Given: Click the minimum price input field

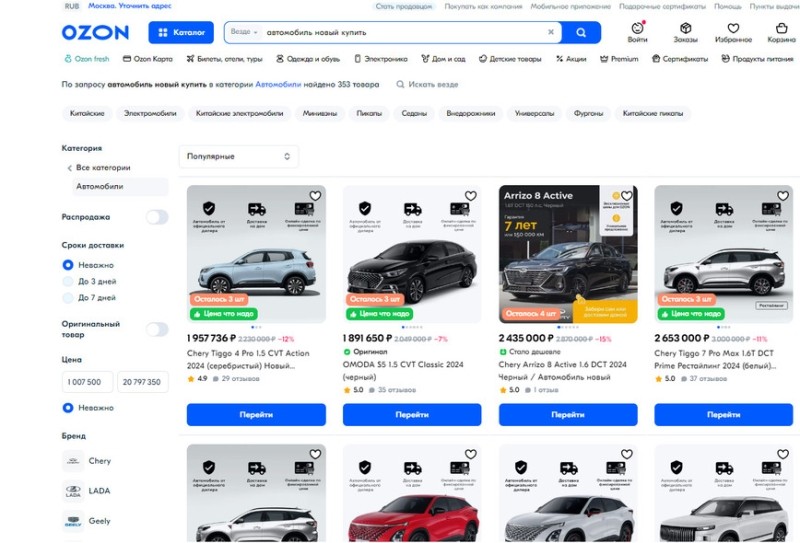Looking at the screenshot, I should pyautogui.click(x=87, y=382).
